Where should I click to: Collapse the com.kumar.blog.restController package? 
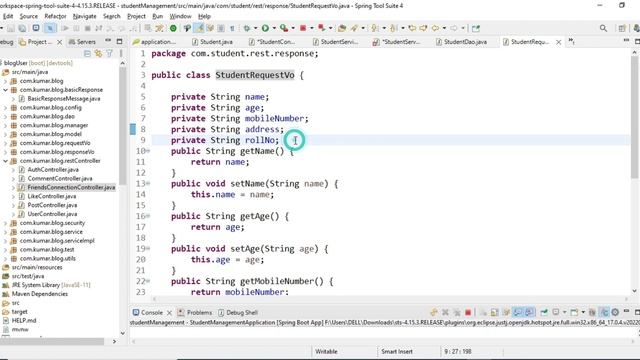point(5,161)
